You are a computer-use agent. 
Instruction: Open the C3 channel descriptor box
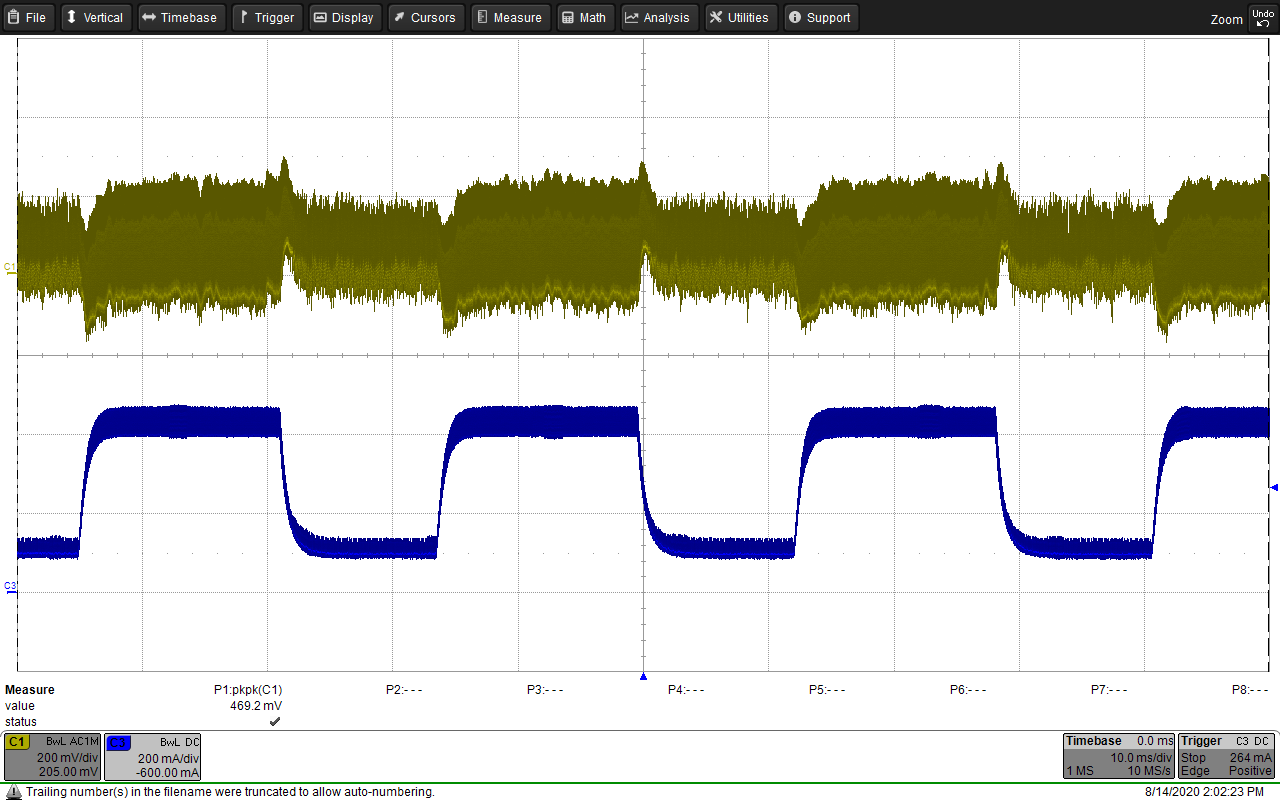(153, 757)
